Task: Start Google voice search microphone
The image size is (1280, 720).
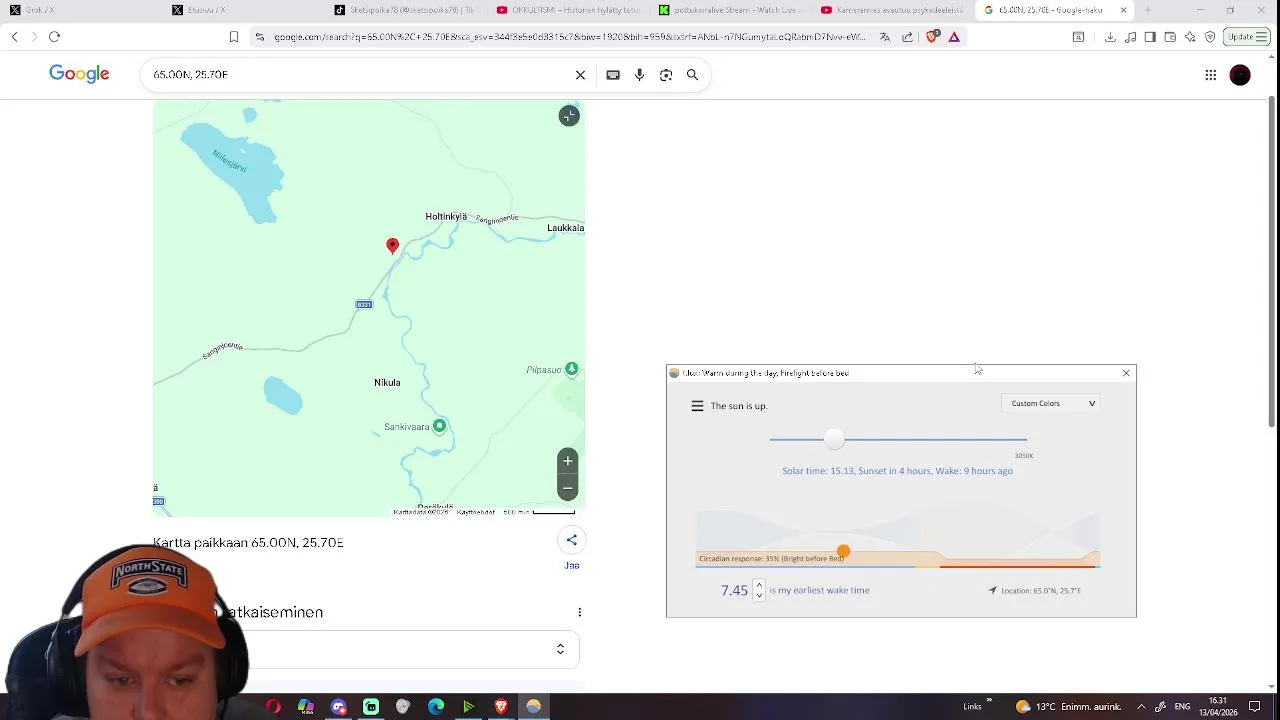Action: point(639,75)
